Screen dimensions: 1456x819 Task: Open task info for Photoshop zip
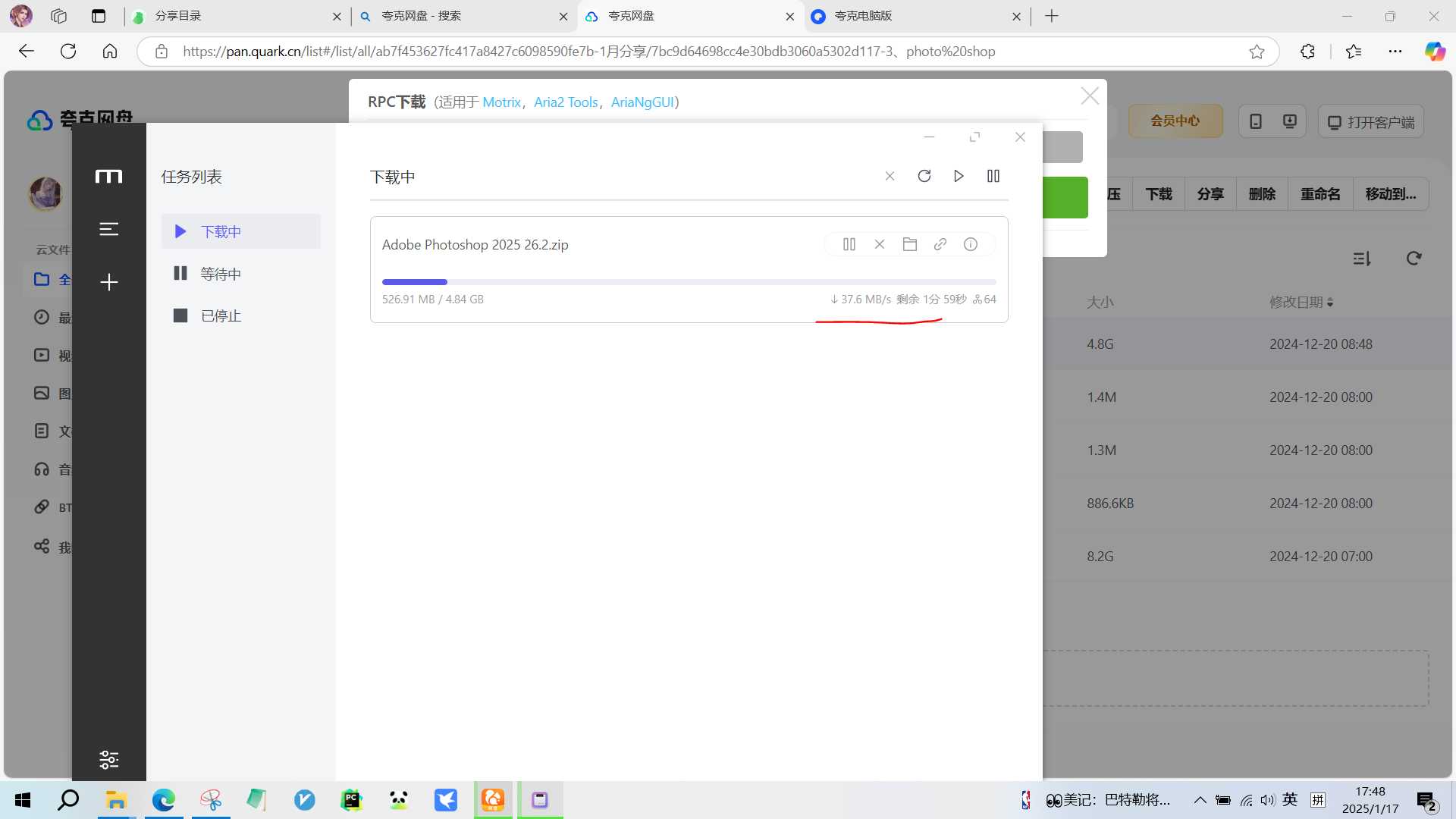pos(971,244)
